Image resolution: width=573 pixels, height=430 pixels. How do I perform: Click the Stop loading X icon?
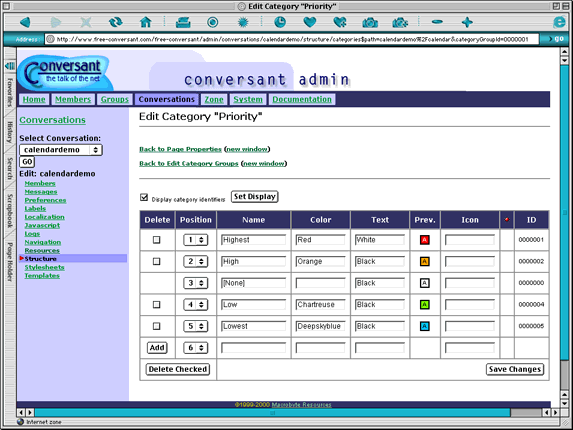tap(86, 23)
